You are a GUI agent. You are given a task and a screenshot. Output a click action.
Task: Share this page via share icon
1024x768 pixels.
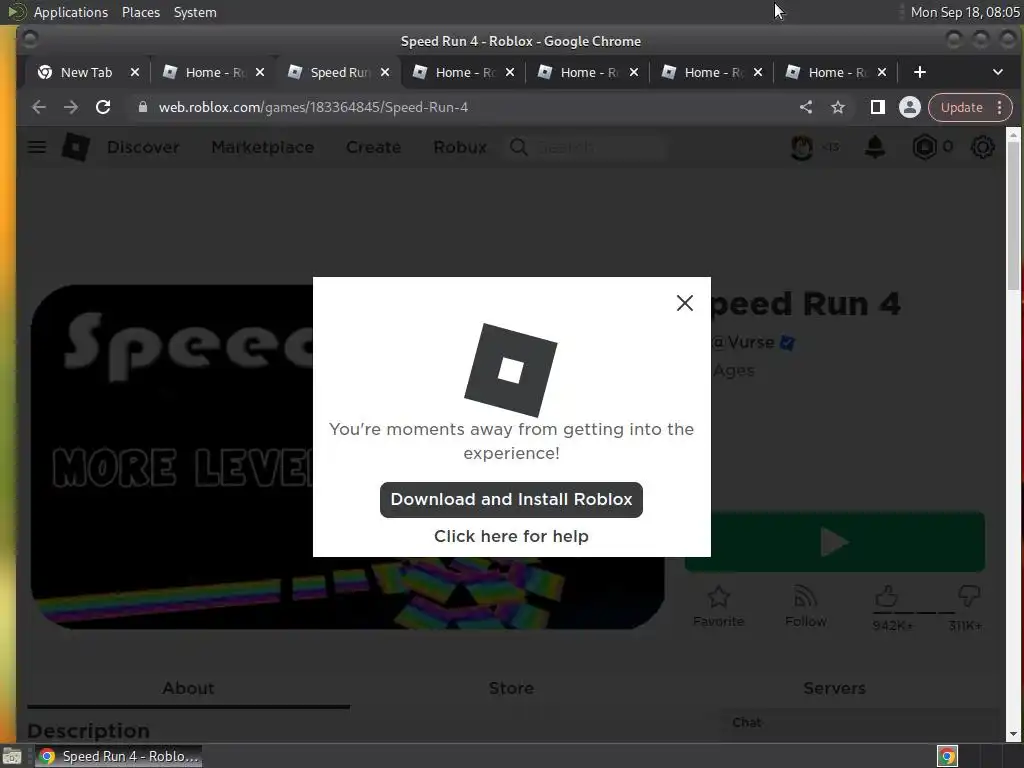(806, 107)
